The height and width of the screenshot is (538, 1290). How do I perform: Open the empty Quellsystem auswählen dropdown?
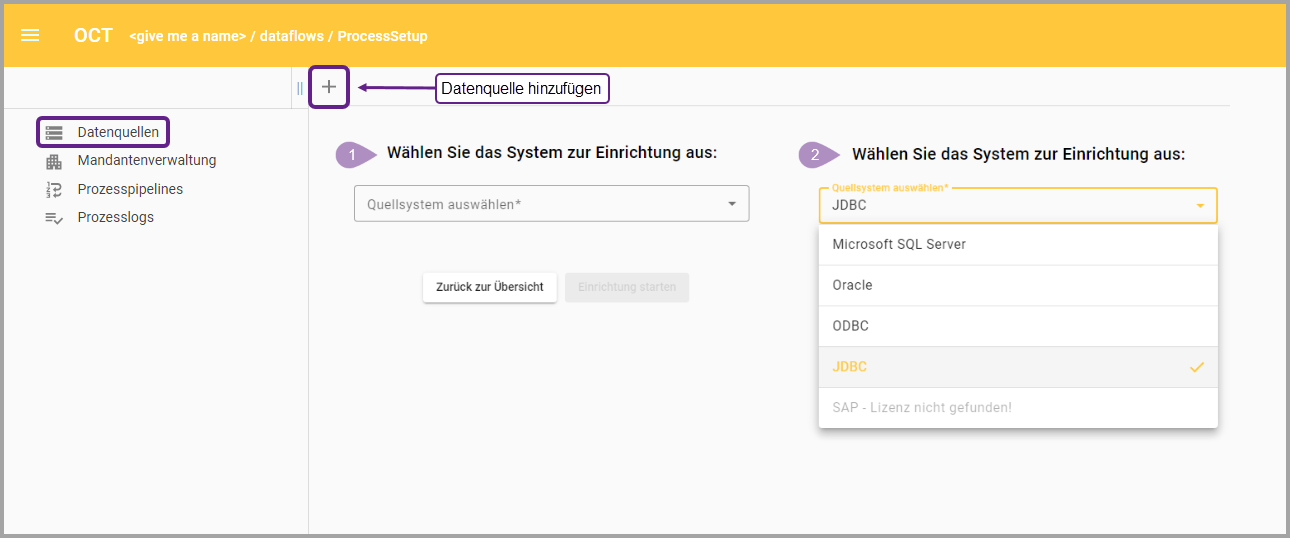(550, 204)
